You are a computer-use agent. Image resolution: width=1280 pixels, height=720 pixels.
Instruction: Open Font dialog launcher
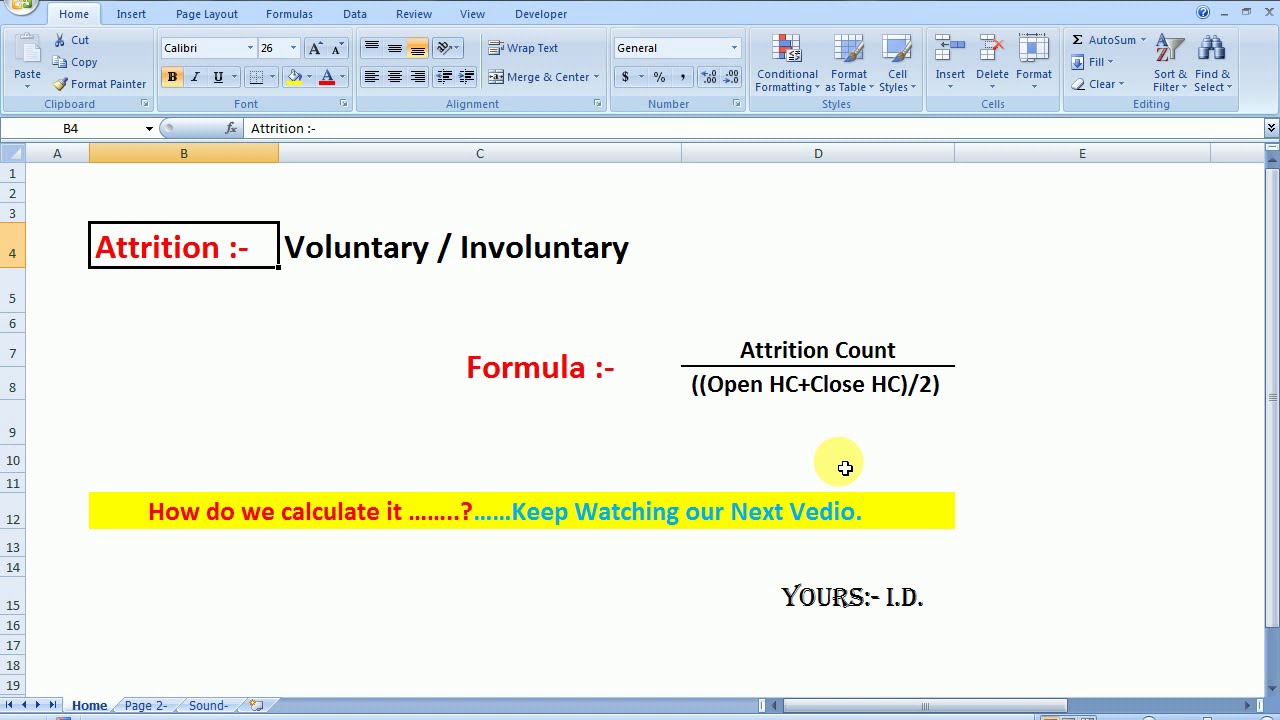(x=344, y=104)
